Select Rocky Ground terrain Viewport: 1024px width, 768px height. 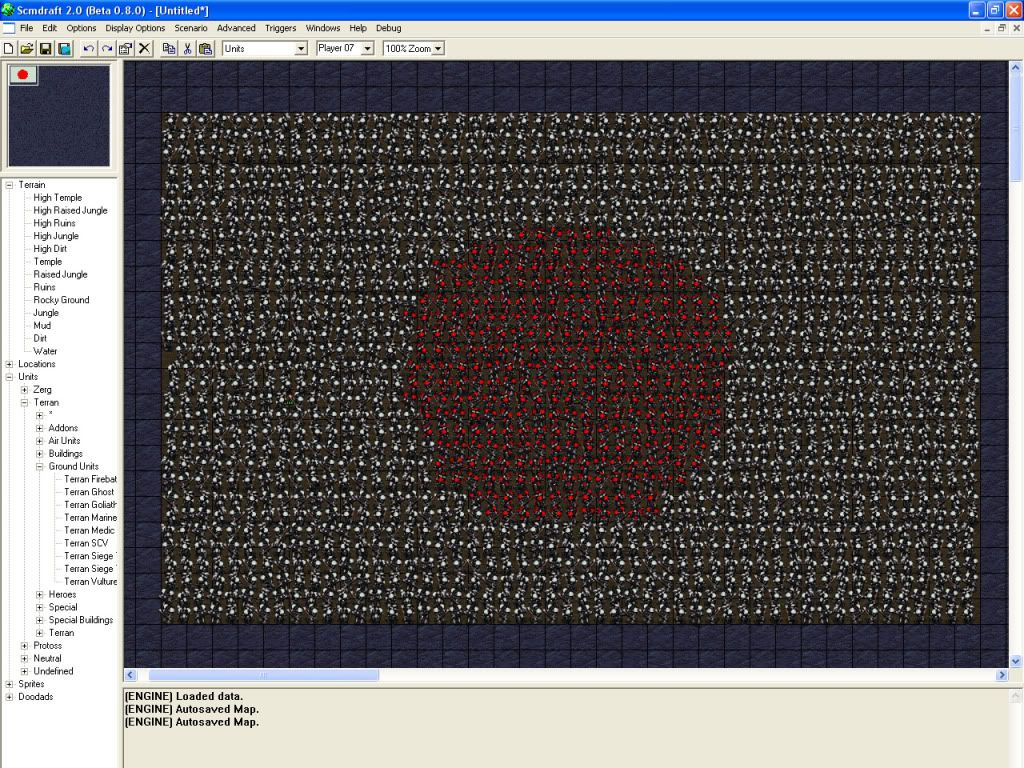[x=61, y=300]
